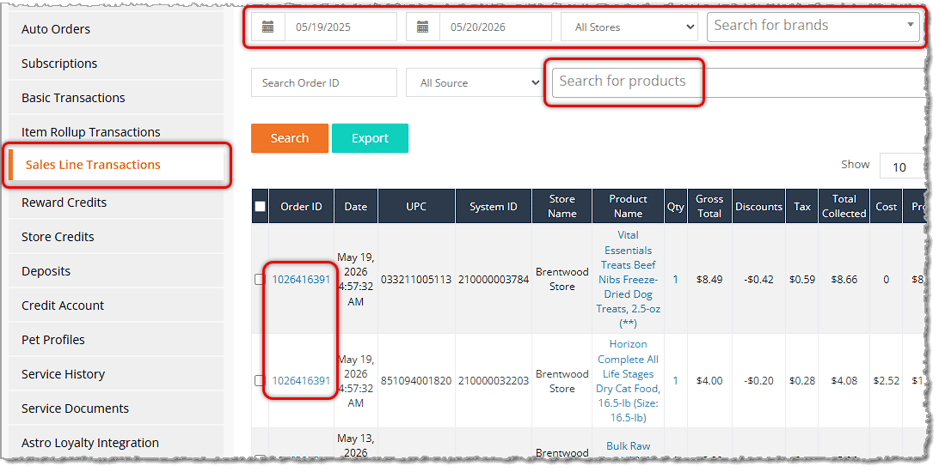Image resolution: width=939 pixels, height=472 pixels.
Task: Select the $0.28 tax cell
Action: [802, 381]
